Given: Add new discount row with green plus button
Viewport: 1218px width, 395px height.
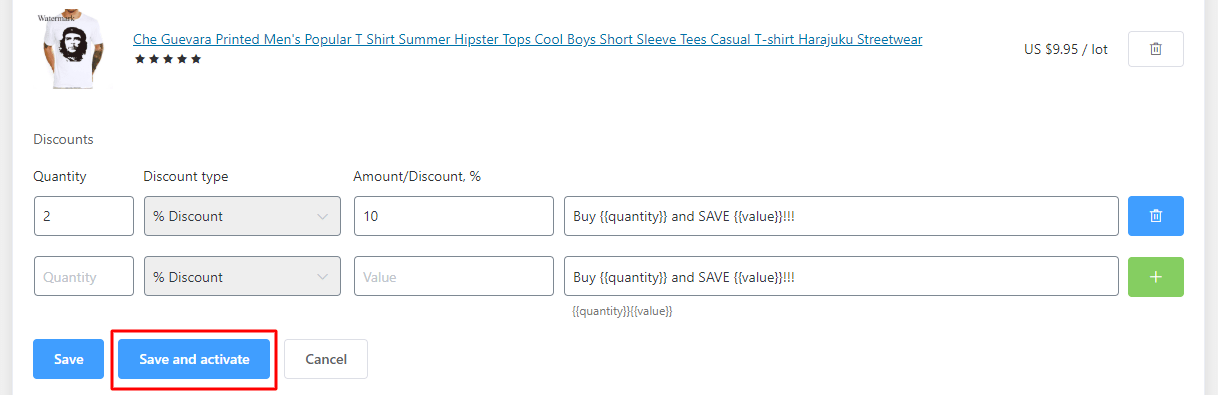Looking at the screenshot, I should [x=1155, y=277].
